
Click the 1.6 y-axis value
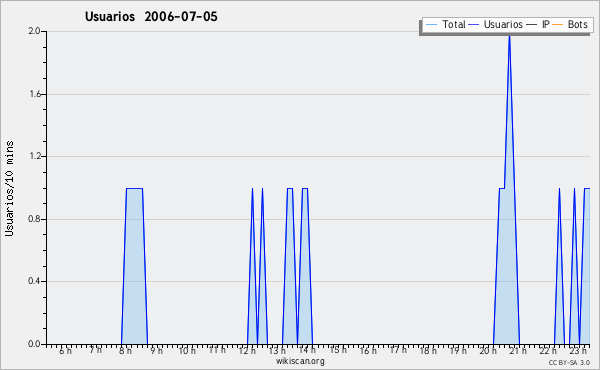click(34, 94)
